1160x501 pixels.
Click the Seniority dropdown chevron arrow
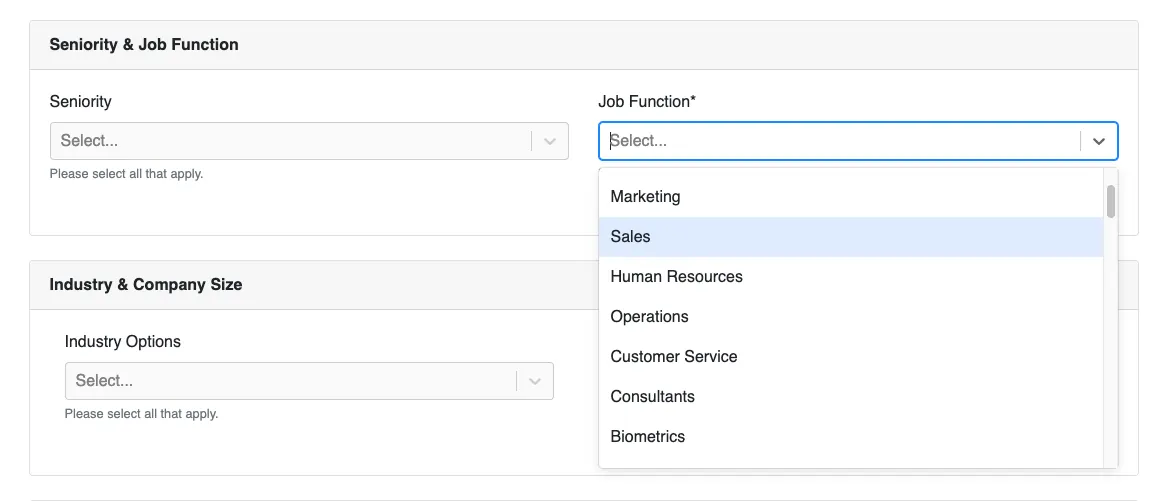point(550,141)
